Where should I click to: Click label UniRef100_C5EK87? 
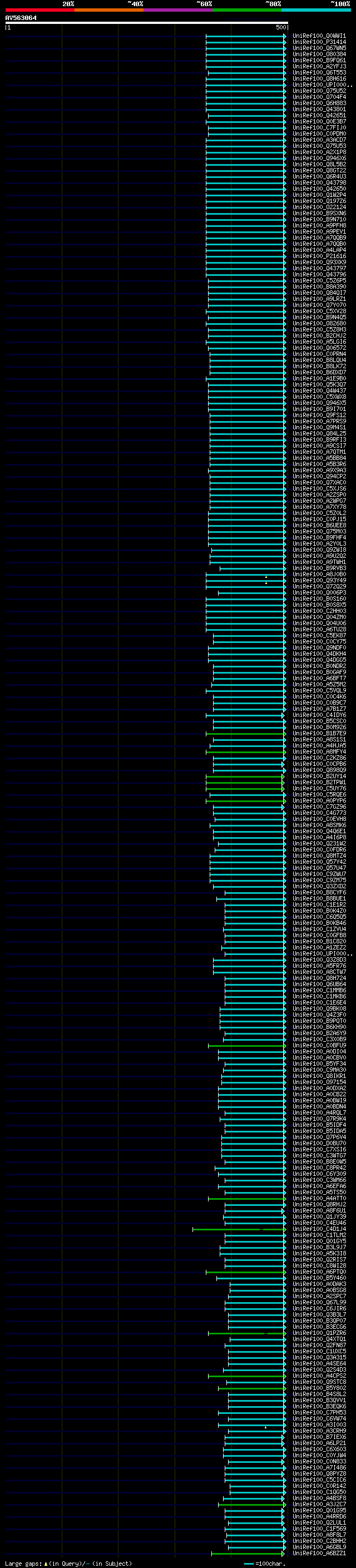pos(319,635)
